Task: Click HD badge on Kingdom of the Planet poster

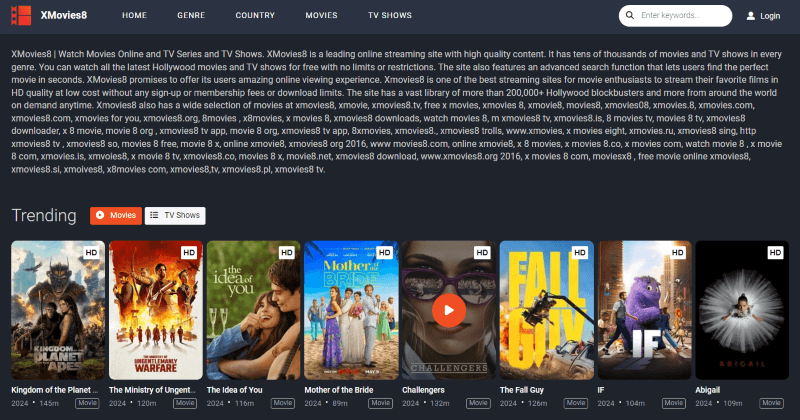Action: pyautogui.click(x=91, y=252)
